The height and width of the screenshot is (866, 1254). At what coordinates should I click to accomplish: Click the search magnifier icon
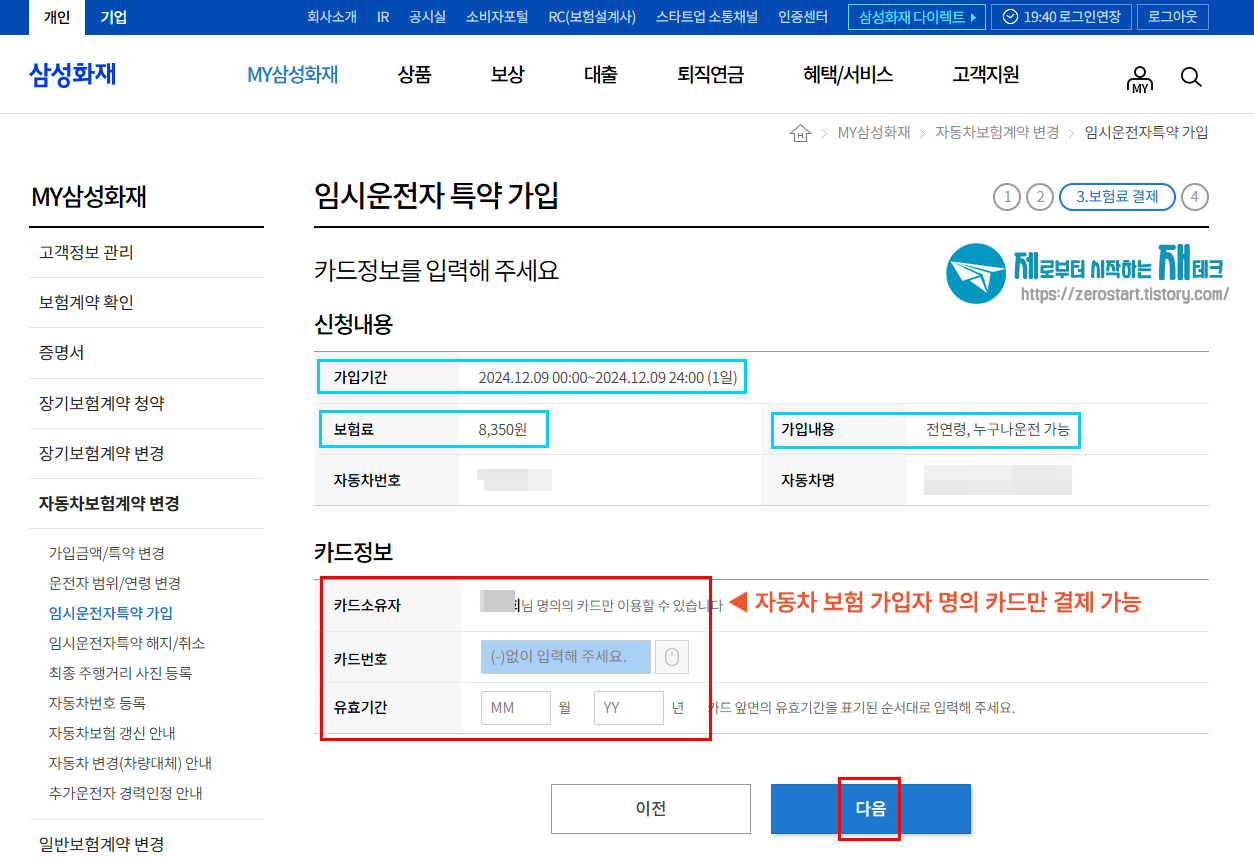[x=1190, y=77]
